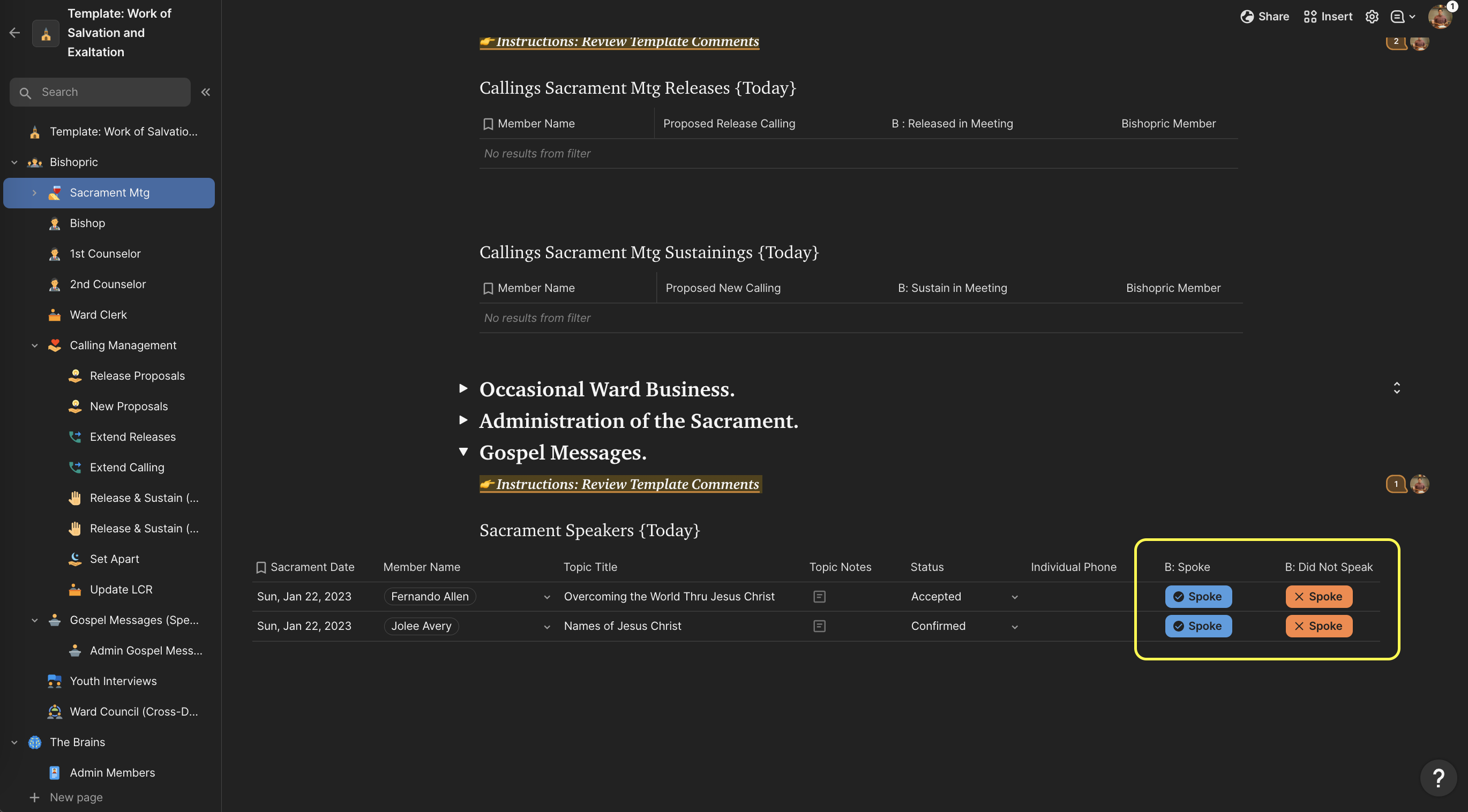Open Fernando Allen's Topic Notes icon
Viewport: 1468px width, 812px height.
tap(819, 597)
